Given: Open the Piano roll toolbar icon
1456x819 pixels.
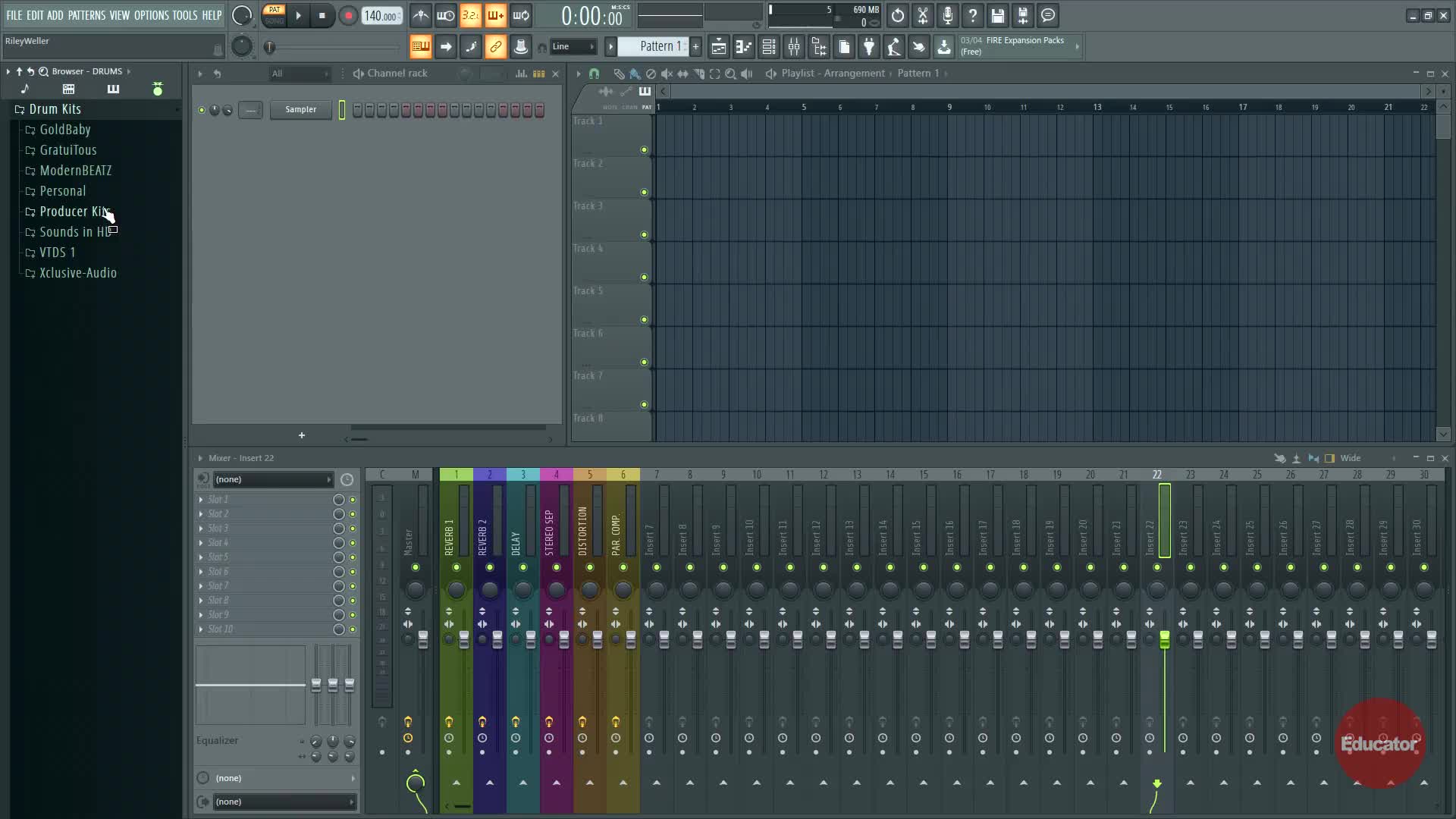Looking at the screenshot, I should tap(743, 47).
